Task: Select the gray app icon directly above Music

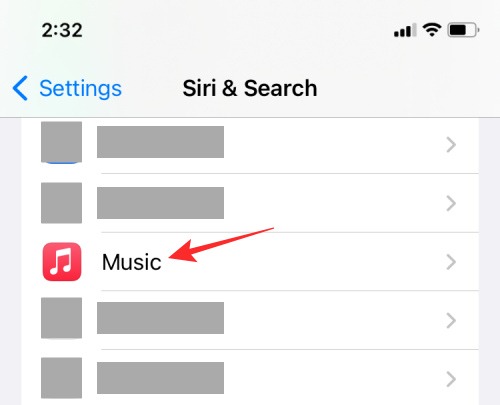Action: click(61, 203)
